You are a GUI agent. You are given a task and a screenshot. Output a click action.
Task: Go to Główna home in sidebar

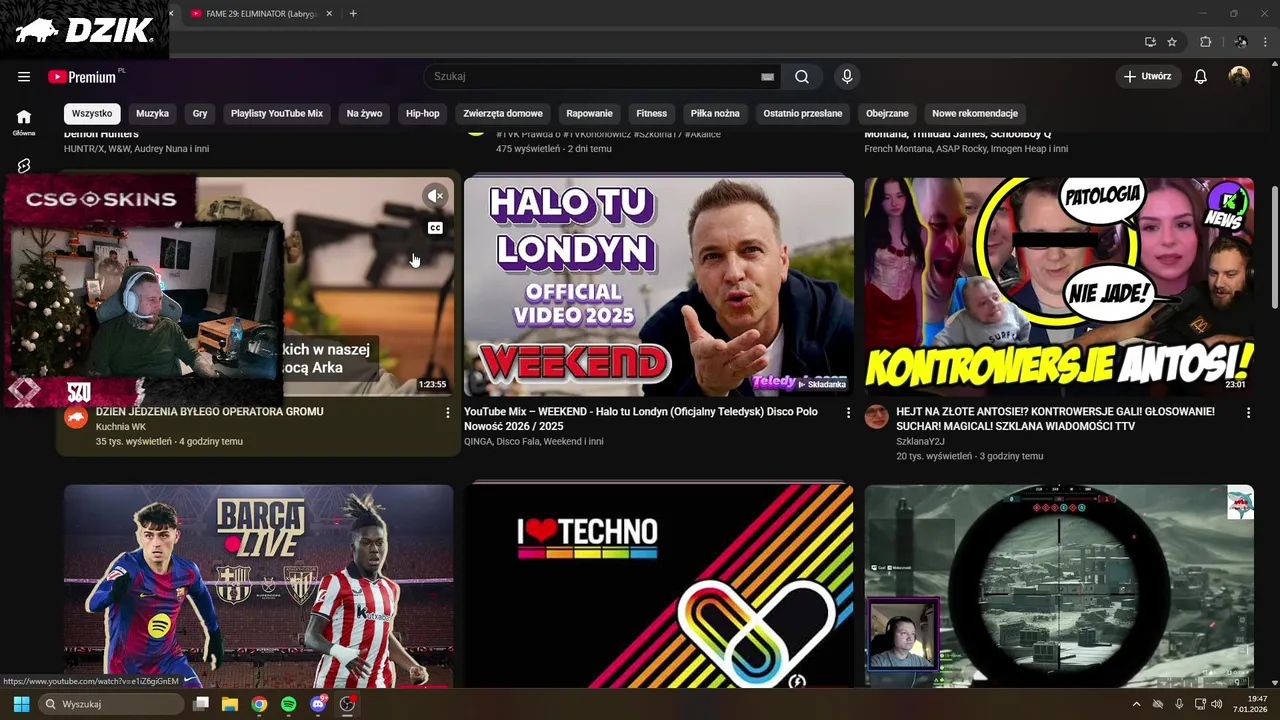coord(24,122)
